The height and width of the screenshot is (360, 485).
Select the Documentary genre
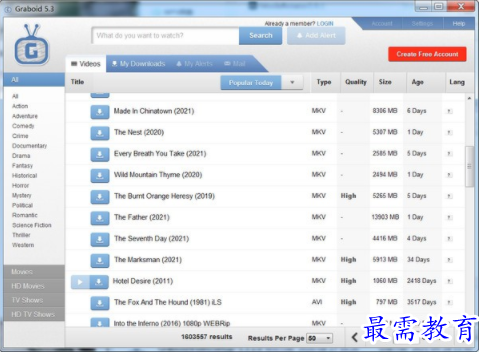29,146
